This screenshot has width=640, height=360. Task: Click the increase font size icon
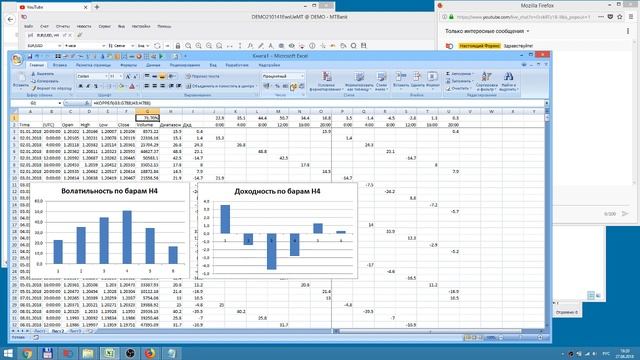pos(128,76)
